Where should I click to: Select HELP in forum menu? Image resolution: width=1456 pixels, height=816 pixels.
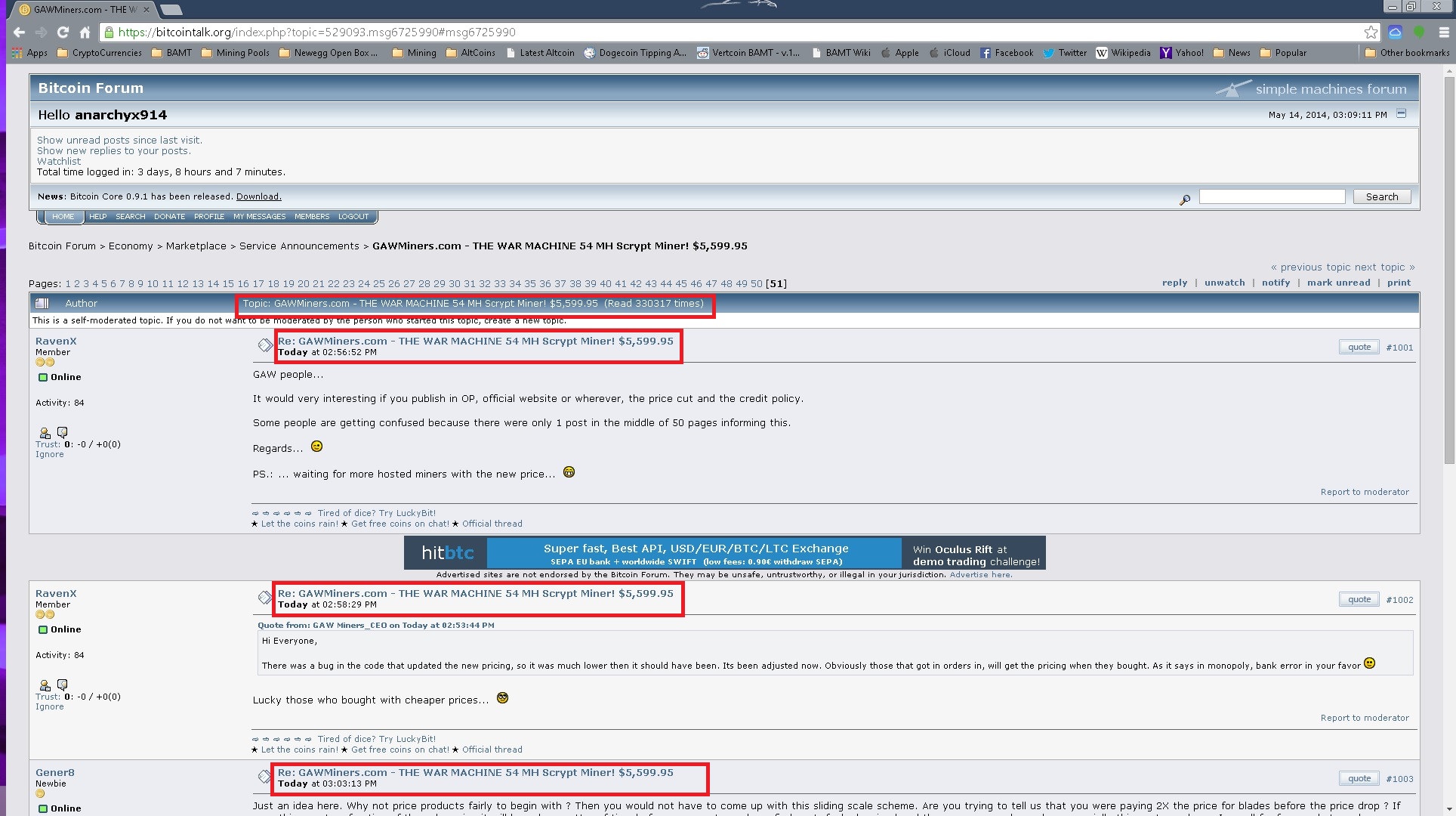click(x=98, y=217)
